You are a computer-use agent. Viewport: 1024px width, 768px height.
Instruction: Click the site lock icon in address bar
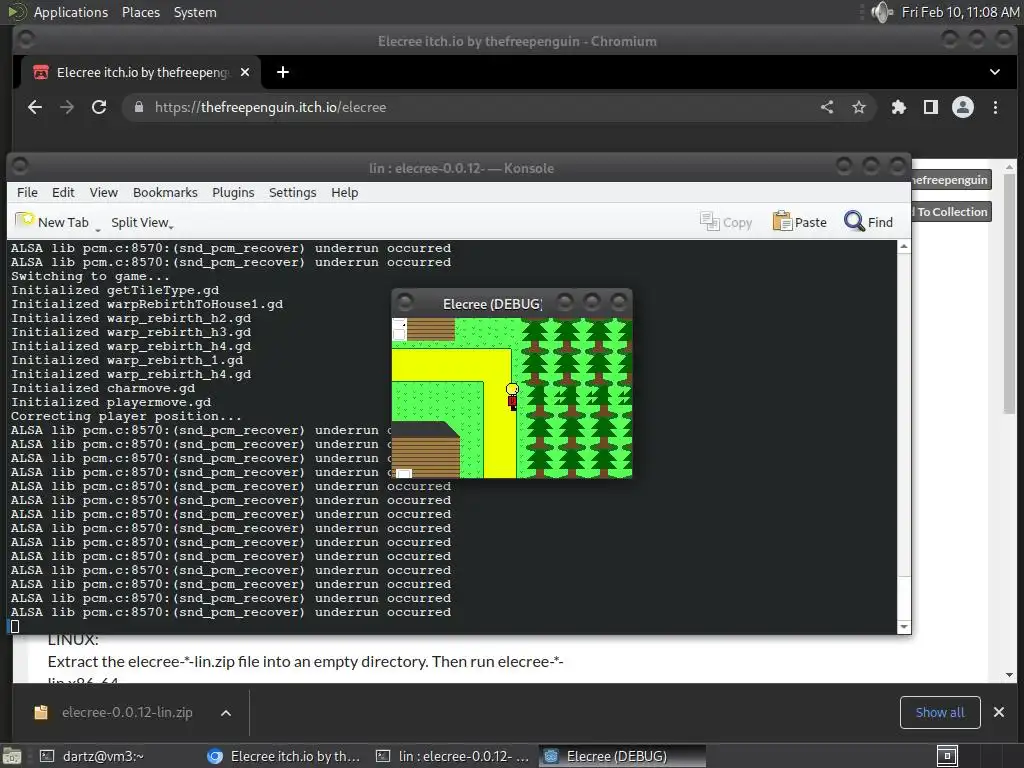click(x=138, y=107)
